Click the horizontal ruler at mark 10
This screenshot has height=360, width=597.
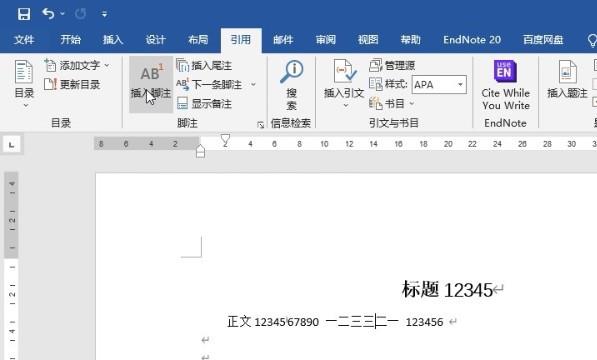(324, 144)
